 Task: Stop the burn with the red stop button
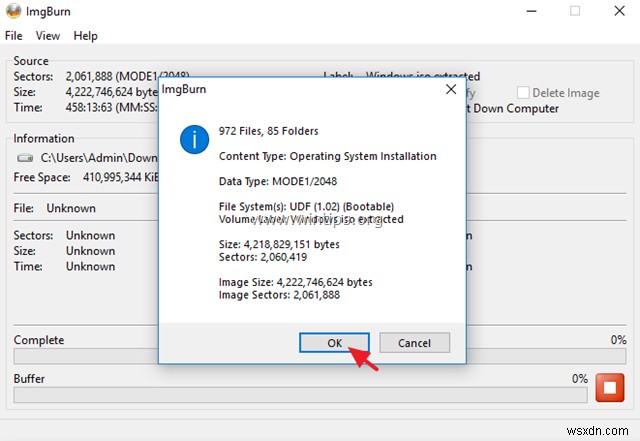tap(610, 388)
